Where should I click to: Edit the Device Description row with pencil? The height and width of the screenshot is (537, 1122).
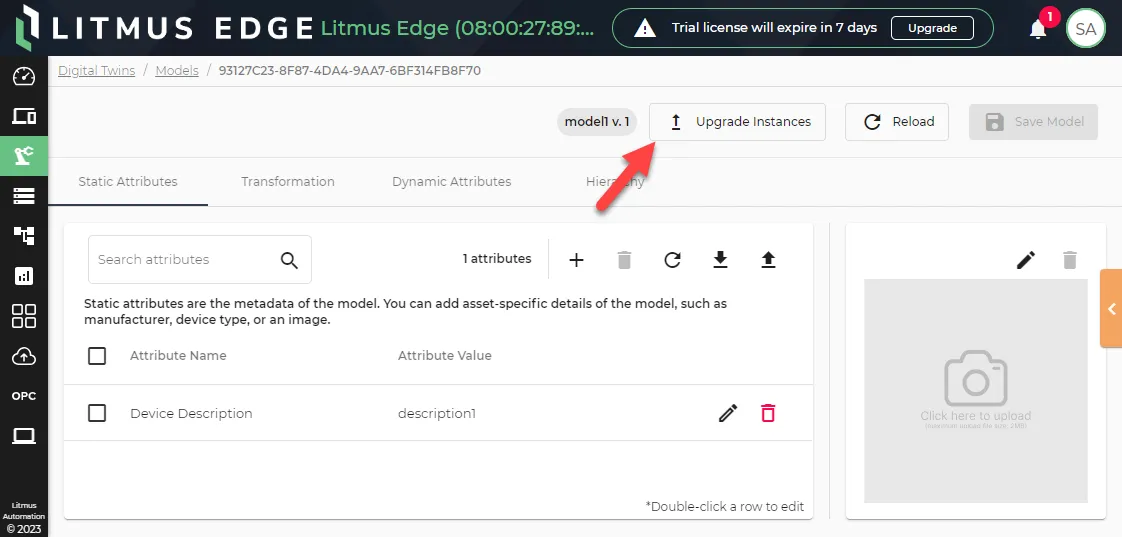(x=728, y=413)
